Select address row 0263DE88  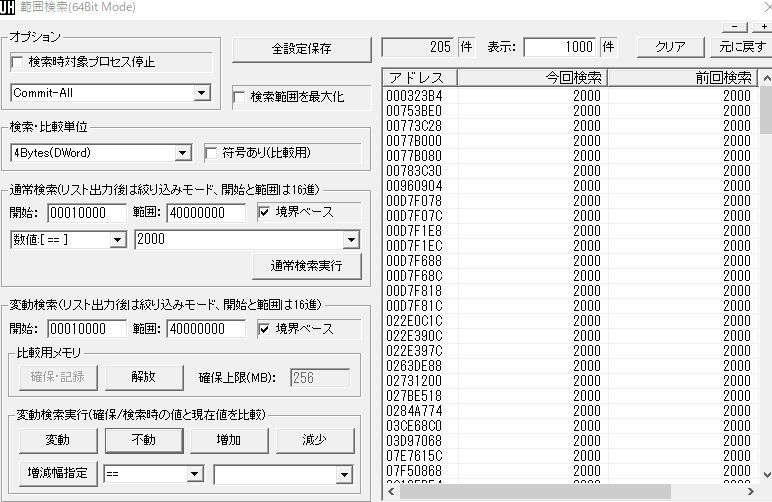click(x=571, y=366)
